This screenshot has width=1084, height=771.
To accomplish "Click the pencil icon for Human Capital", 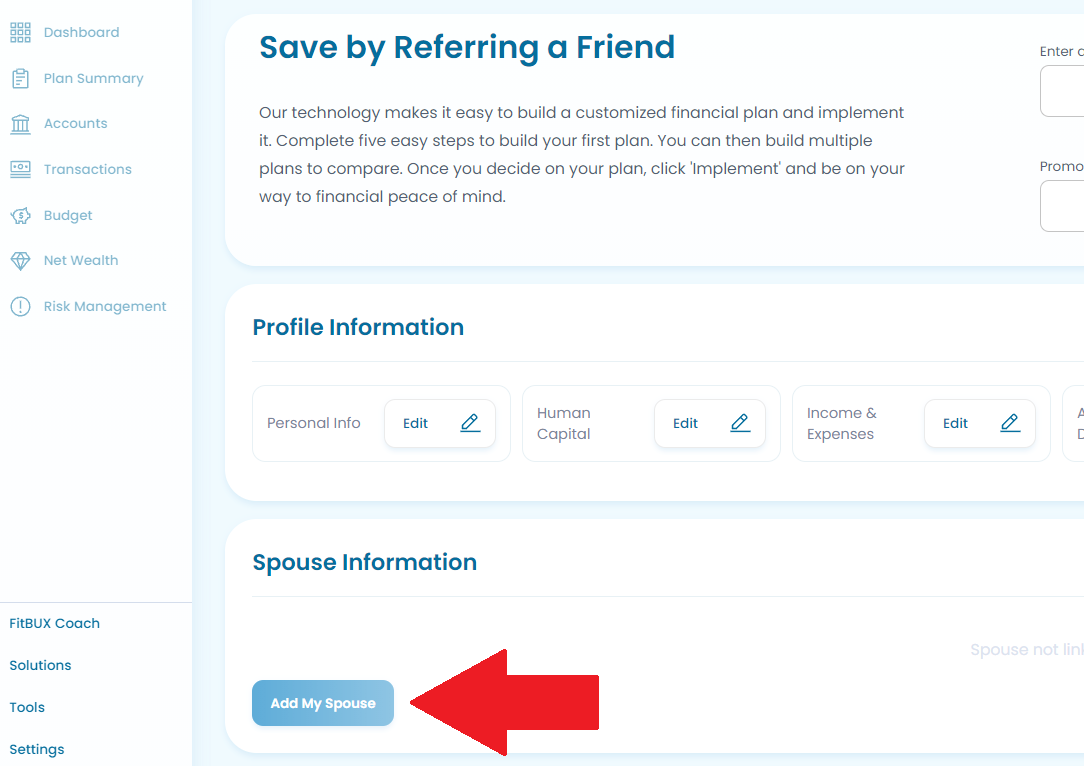I will 740,423.
